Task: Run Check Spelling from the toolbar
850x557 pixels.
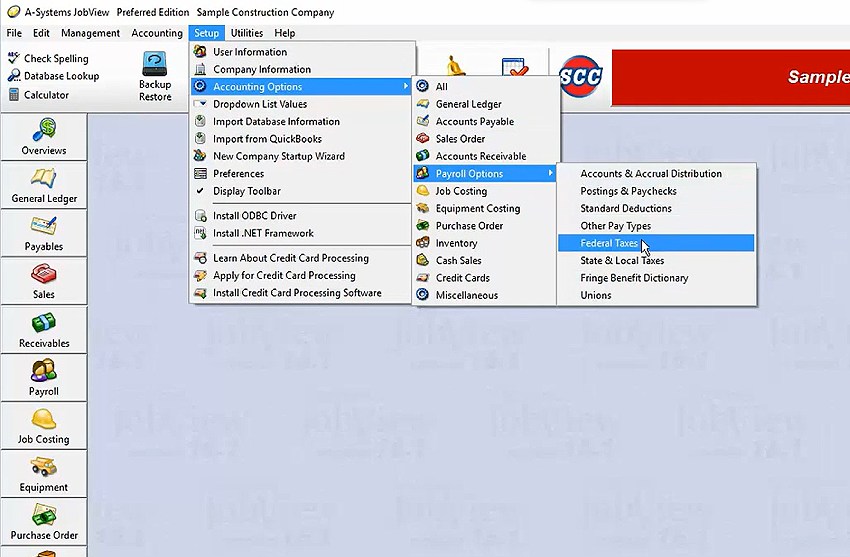Action: point(55,59)
